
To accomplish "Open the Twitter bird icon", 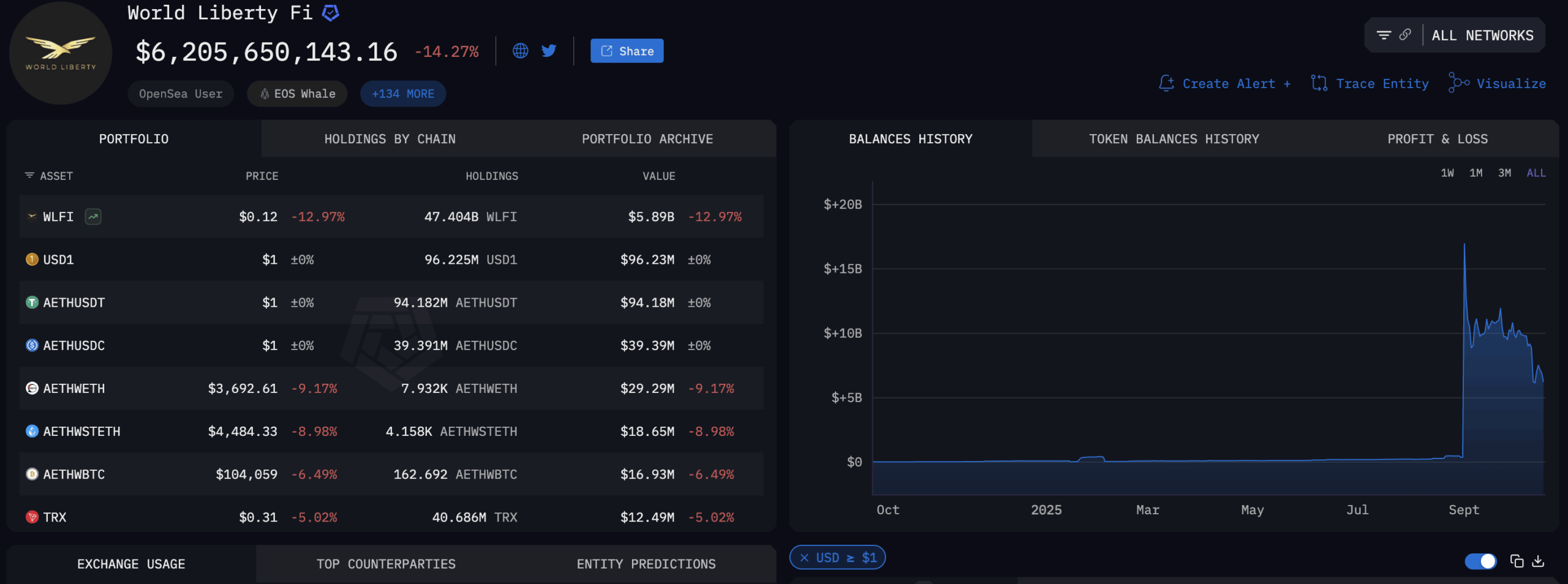I will pyautogui.click(x=549, y=51).
